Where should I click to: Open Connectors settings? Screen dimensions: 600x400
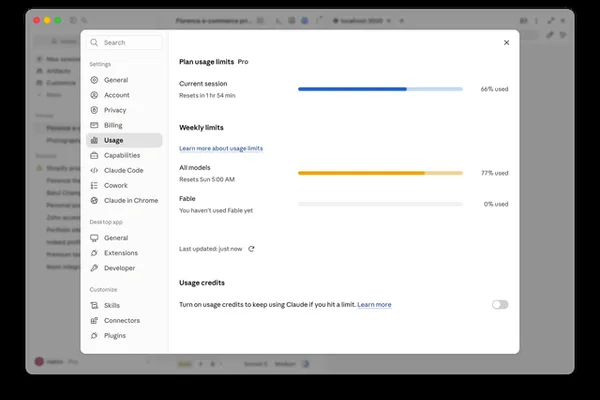(x=124, y=320)
